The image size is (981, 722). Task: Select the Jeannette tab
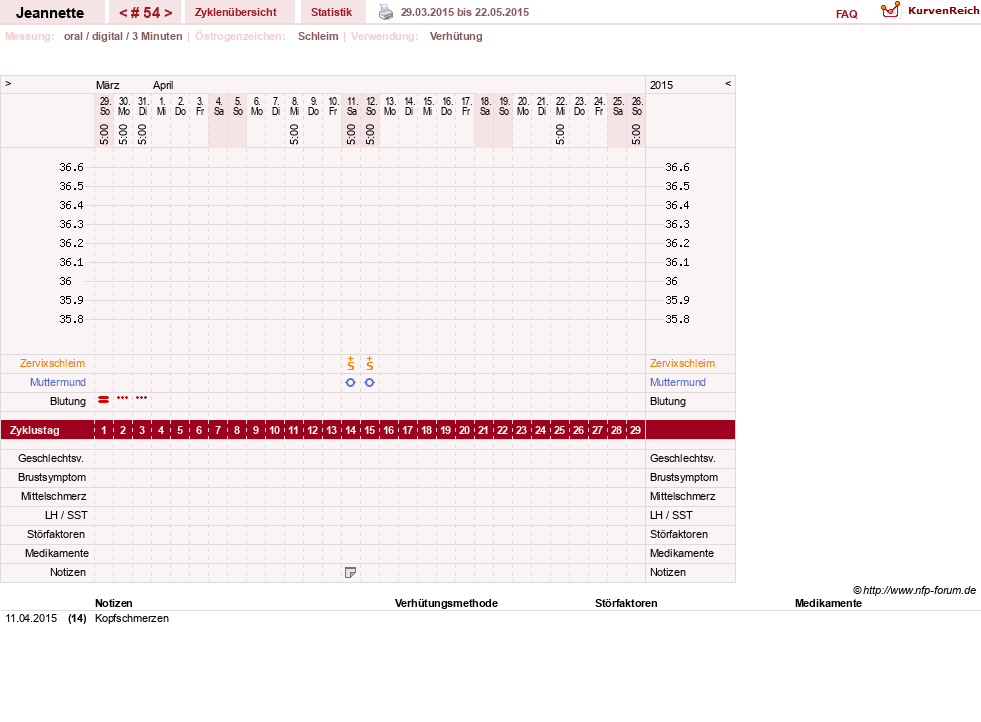pyautogui.click(x=50, y=13)
